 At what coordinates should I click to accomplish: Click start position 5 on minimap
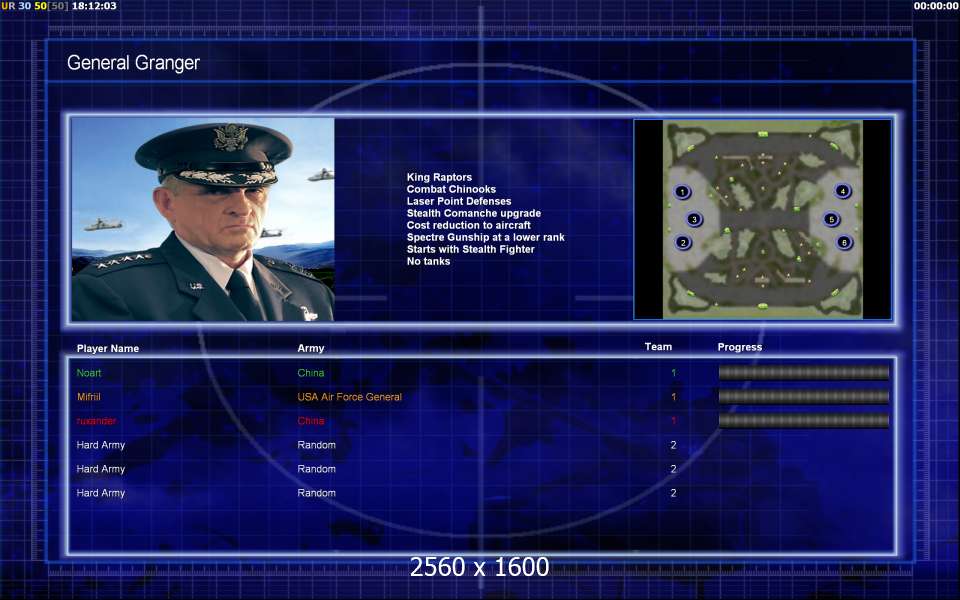tap(831, 219)
